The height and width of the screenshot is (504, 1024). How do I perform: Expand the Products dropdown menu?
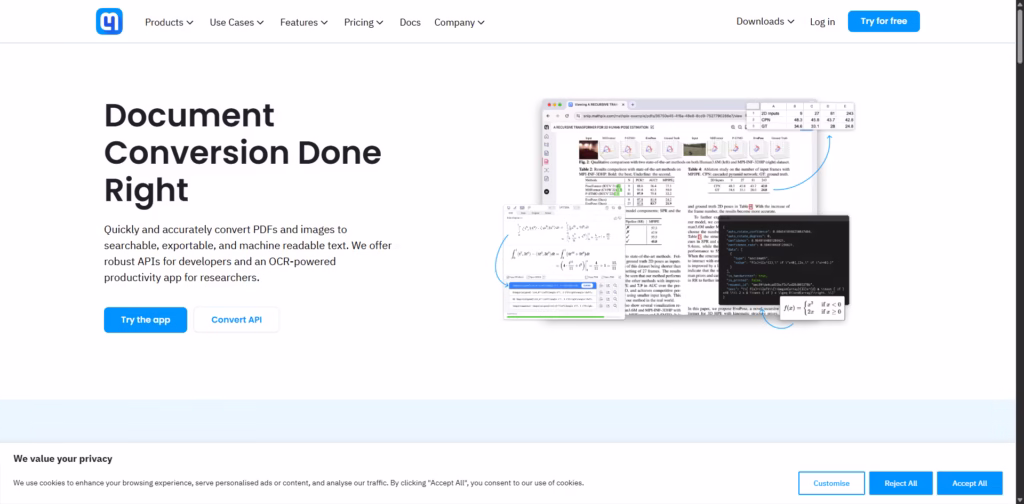170,22
